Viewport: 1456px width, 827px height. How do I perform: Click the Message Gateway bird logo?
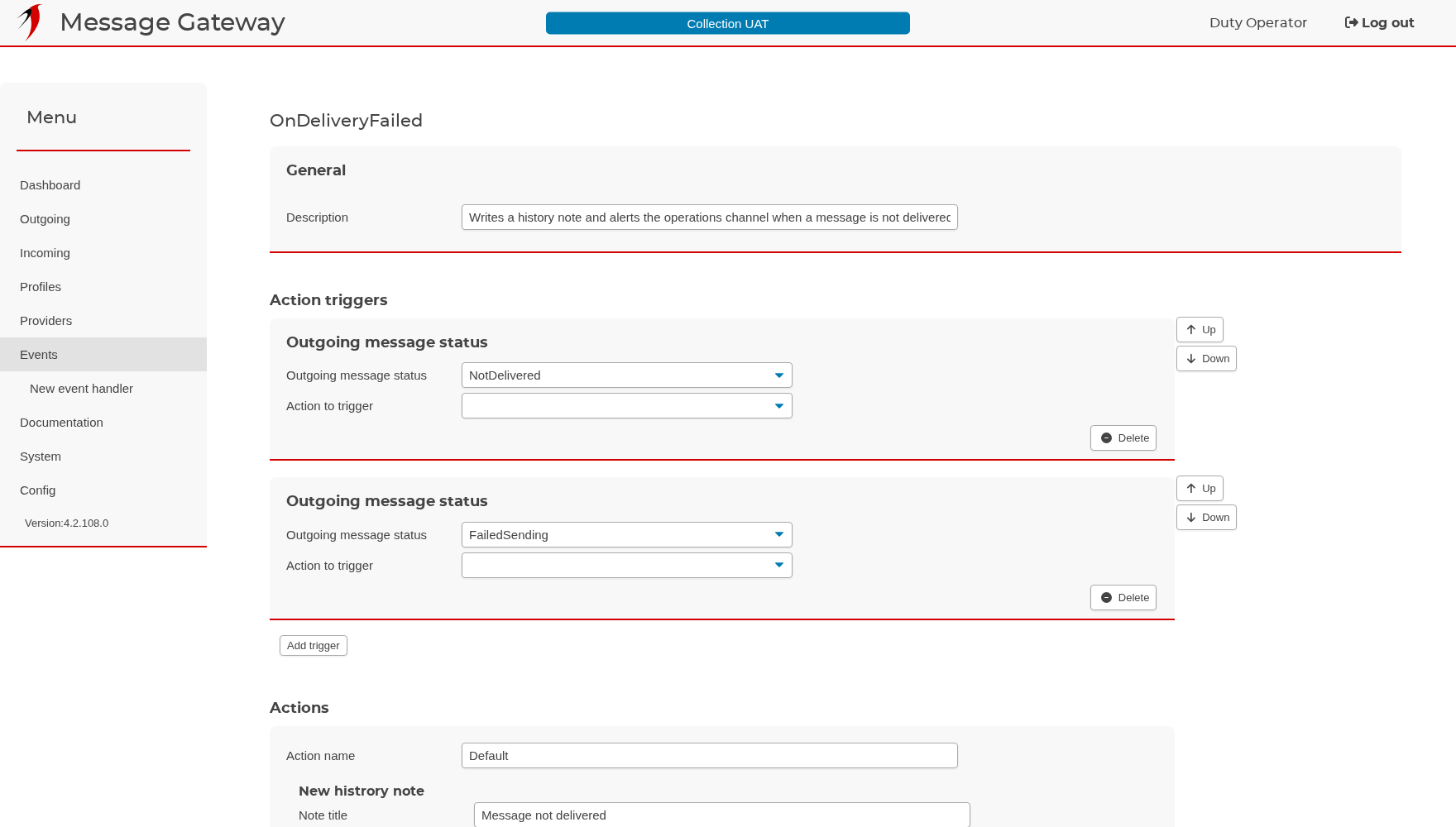(30, 22)
